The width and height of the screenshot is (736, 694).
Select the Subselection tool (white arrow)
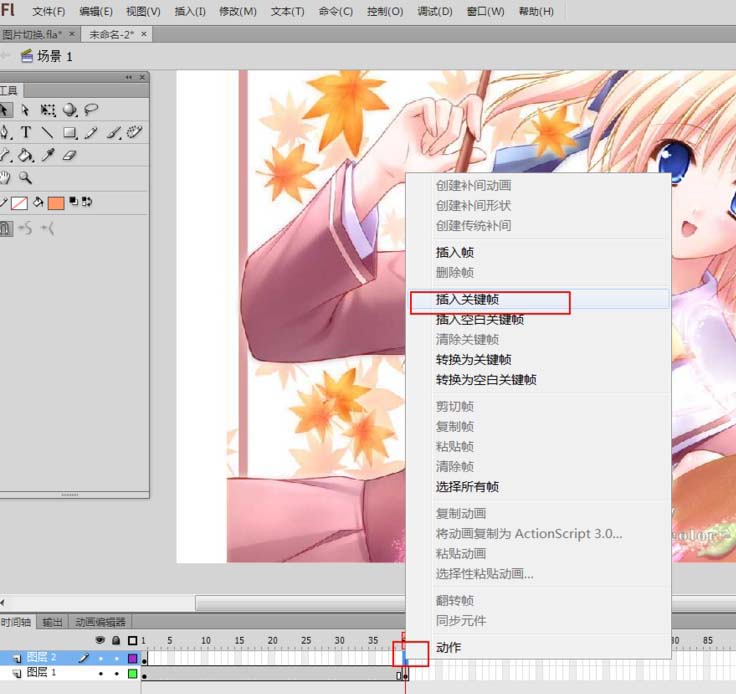25,110
